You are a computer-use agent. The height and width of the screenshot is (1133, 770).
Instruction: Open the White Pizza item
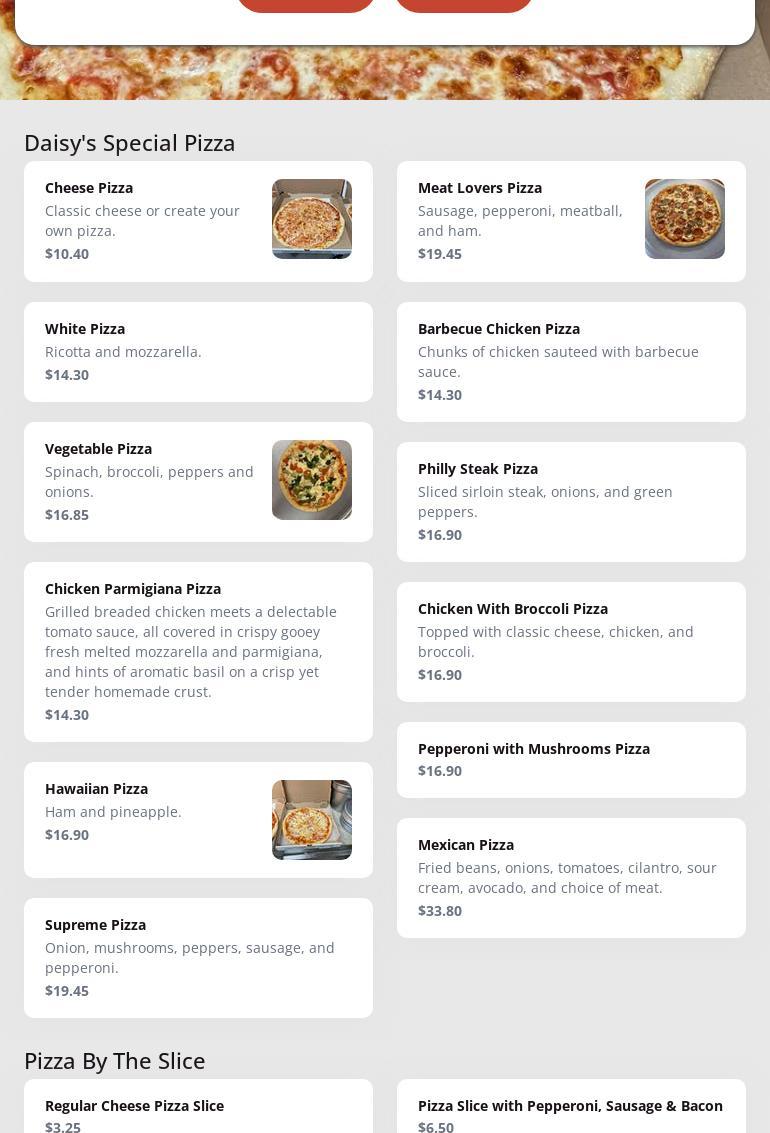pyautogui.click(x=198, y=352)
